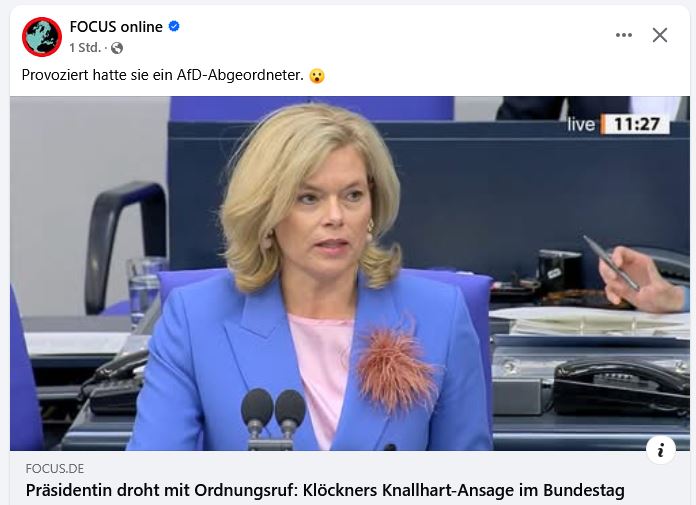Image resolution: width=696 pixels, height=505 pixels.
Task: Open the three-dot post options menu
Action: point(624,35)
